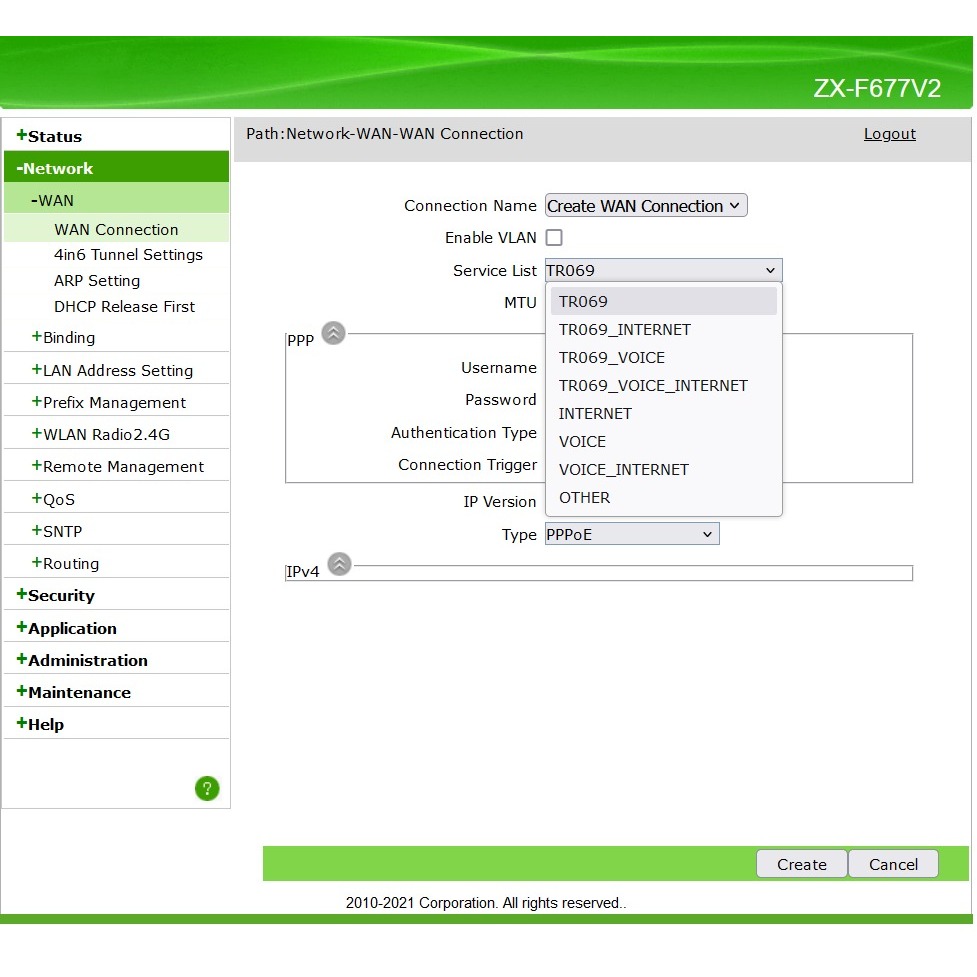Click the Cancel button
The width and height of the screenshot is (977, 977).
coord(893,865)
